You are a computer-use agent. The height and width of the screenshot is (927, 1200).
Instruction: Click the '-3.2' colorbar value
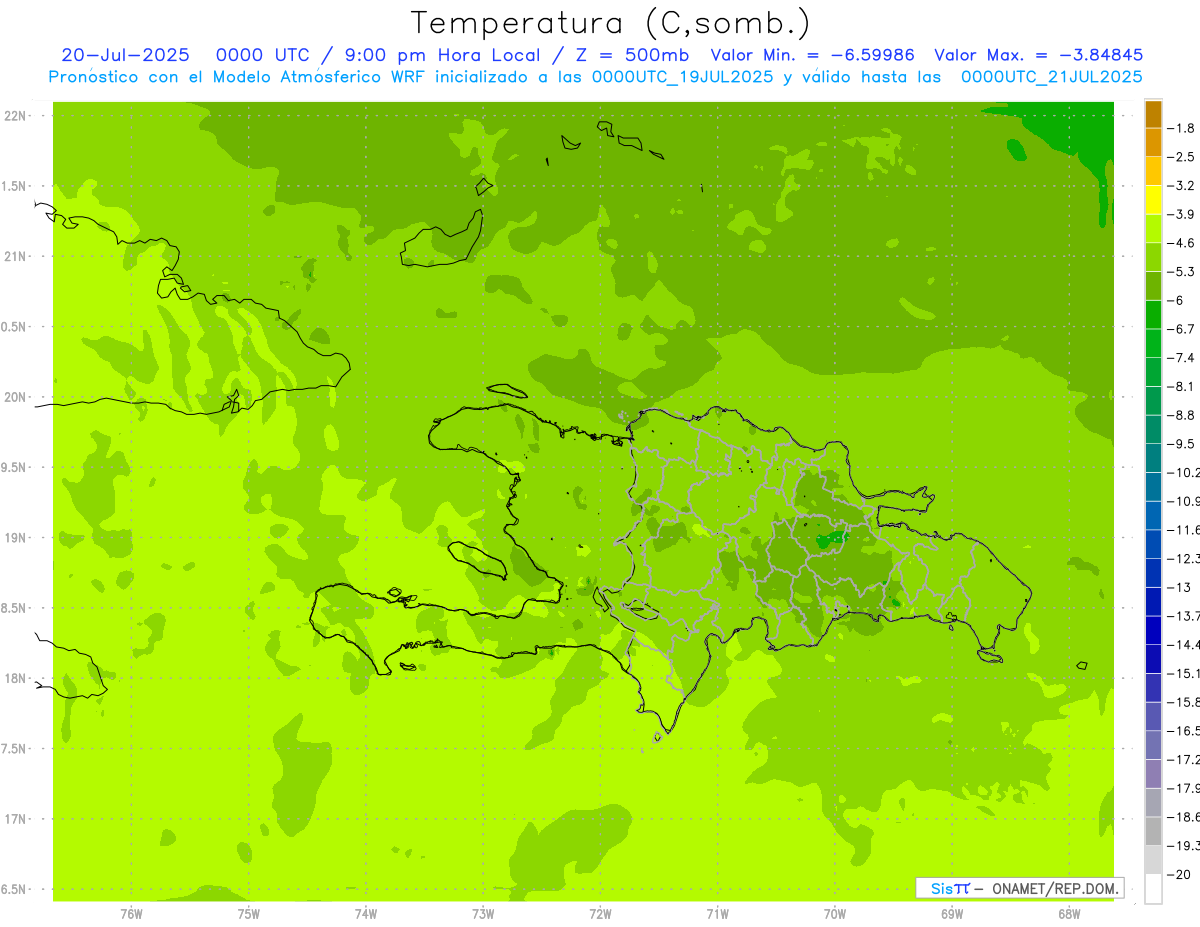1181,186
